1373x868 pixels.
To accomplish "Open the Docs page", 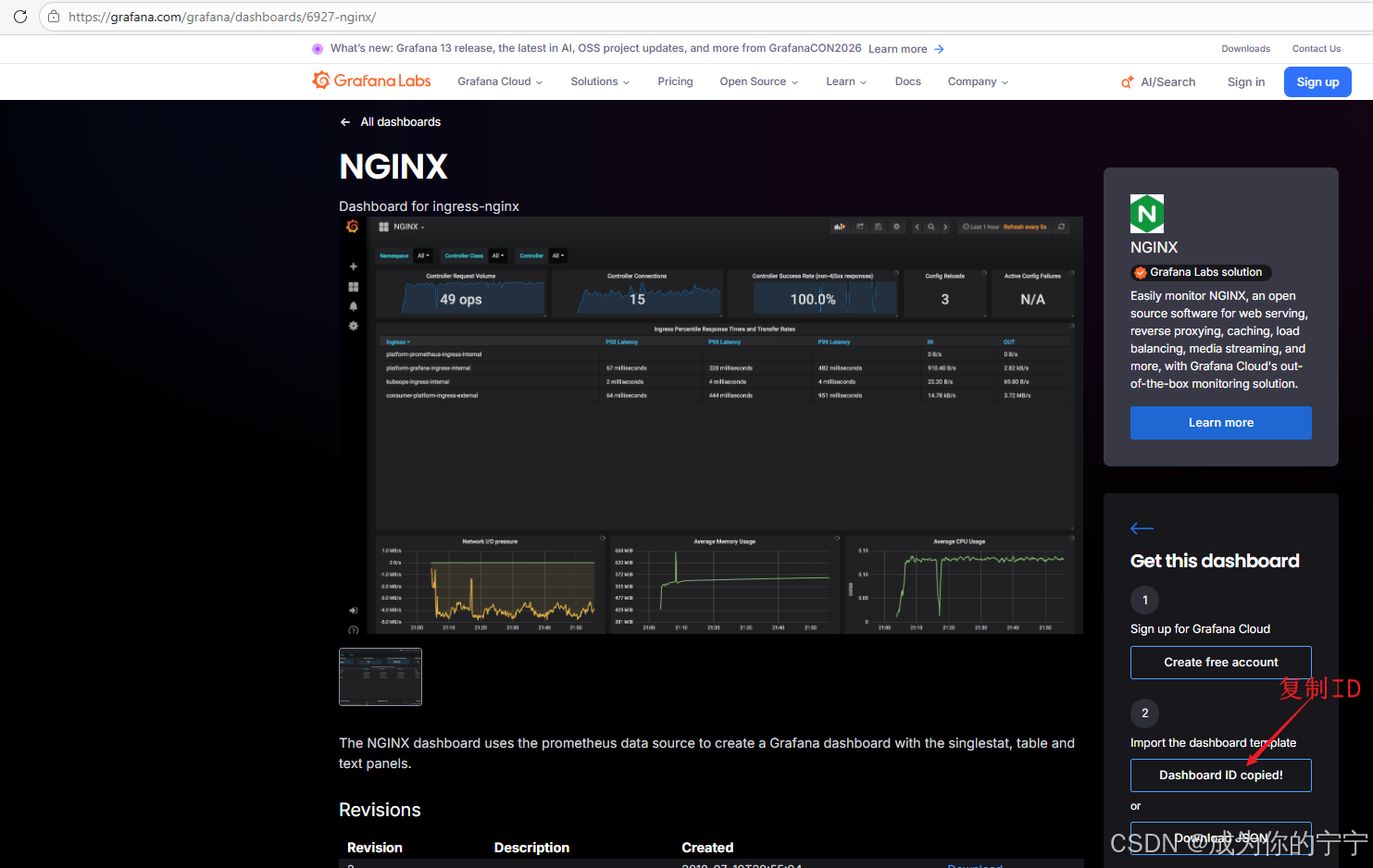I will [908, 81].
